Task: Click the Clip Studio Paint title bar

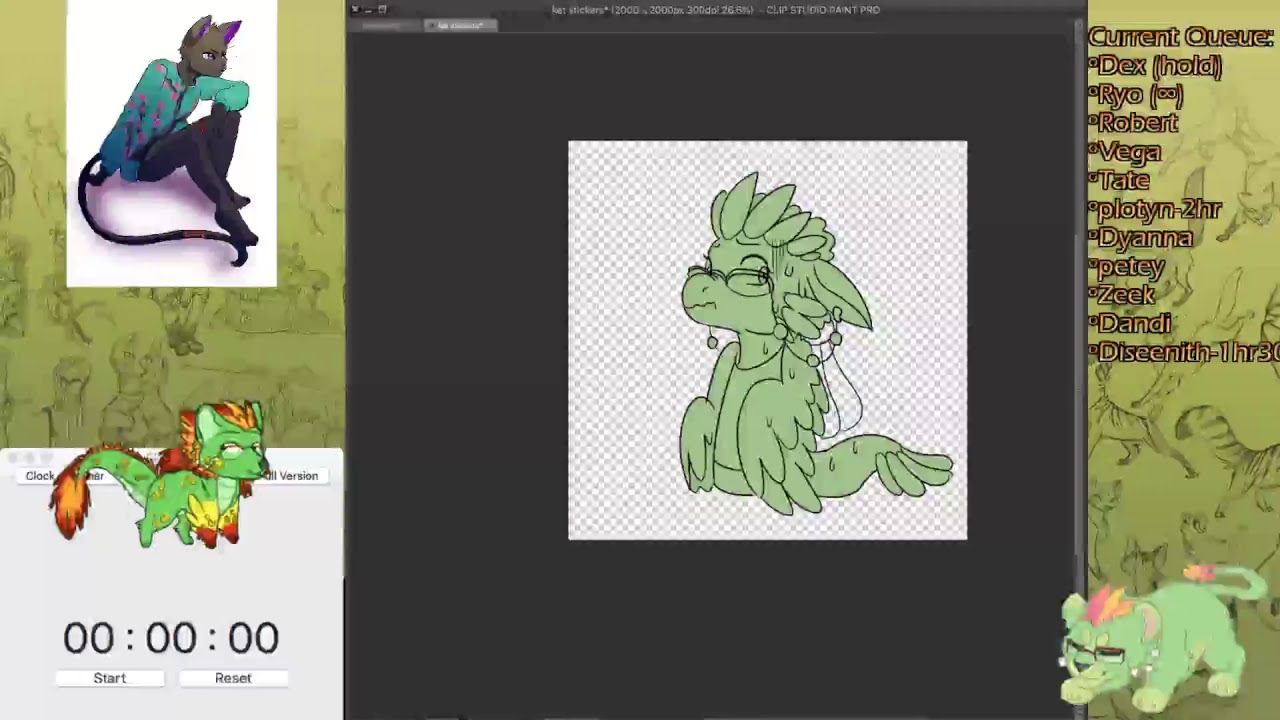Action: pyautogui.click(x=716, y=9)
